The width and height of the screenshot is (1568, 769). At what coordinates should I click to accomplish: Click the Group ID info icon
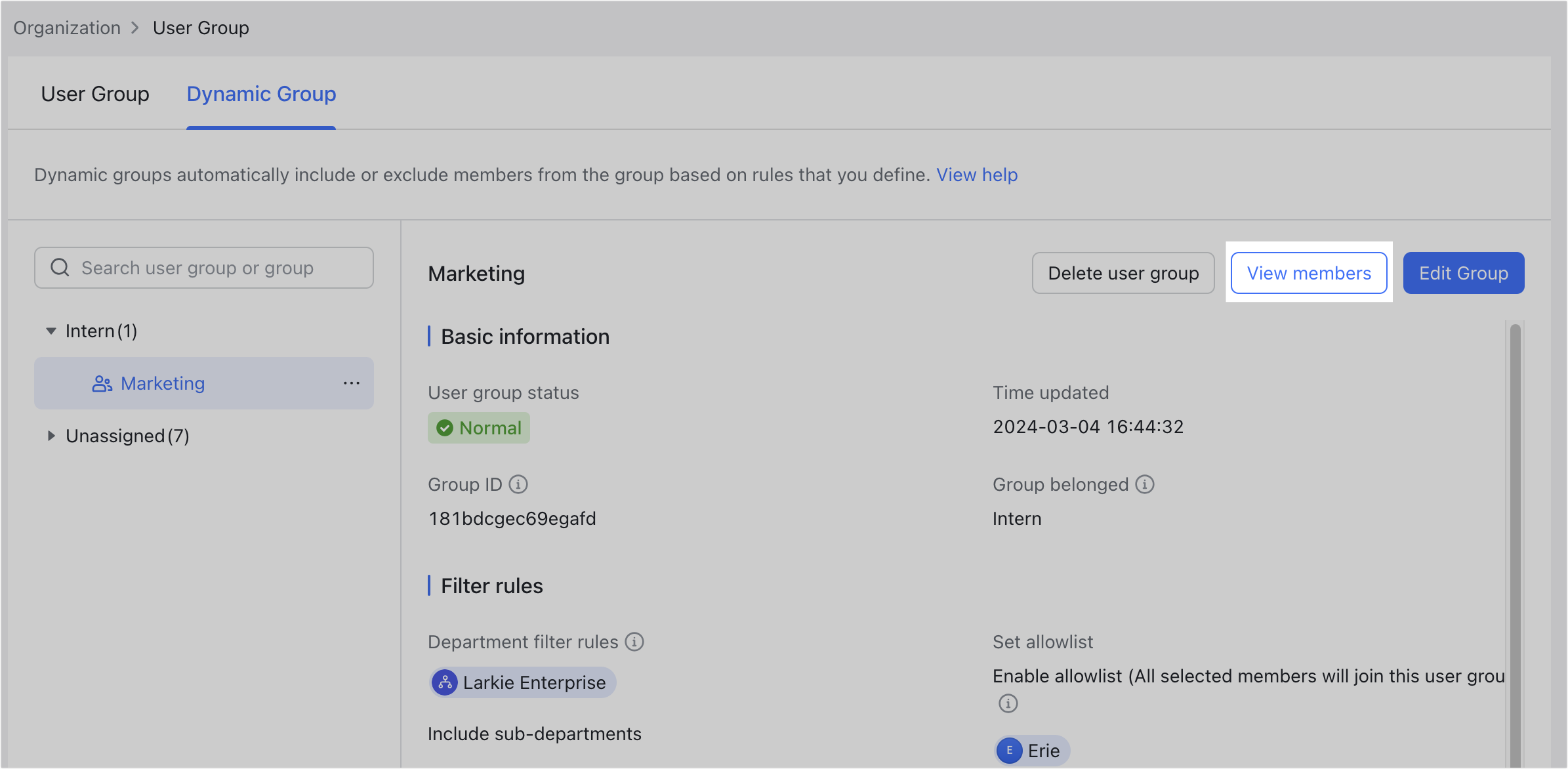(518, 484)
